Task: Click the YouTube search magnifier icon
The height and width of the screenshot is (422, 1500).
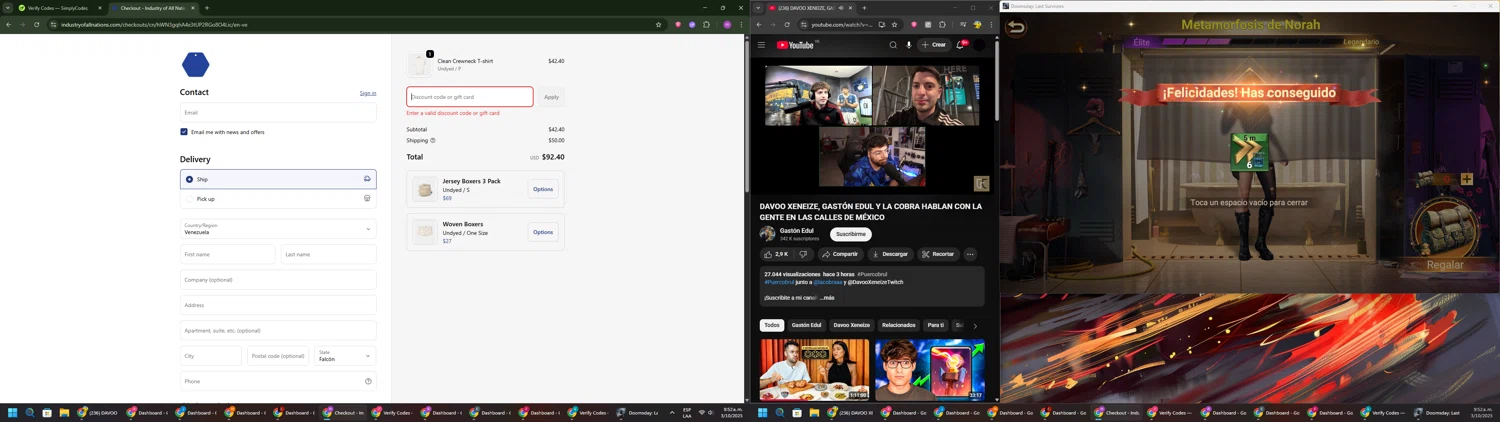Action: pyautogui.click(x=893, y=45)
